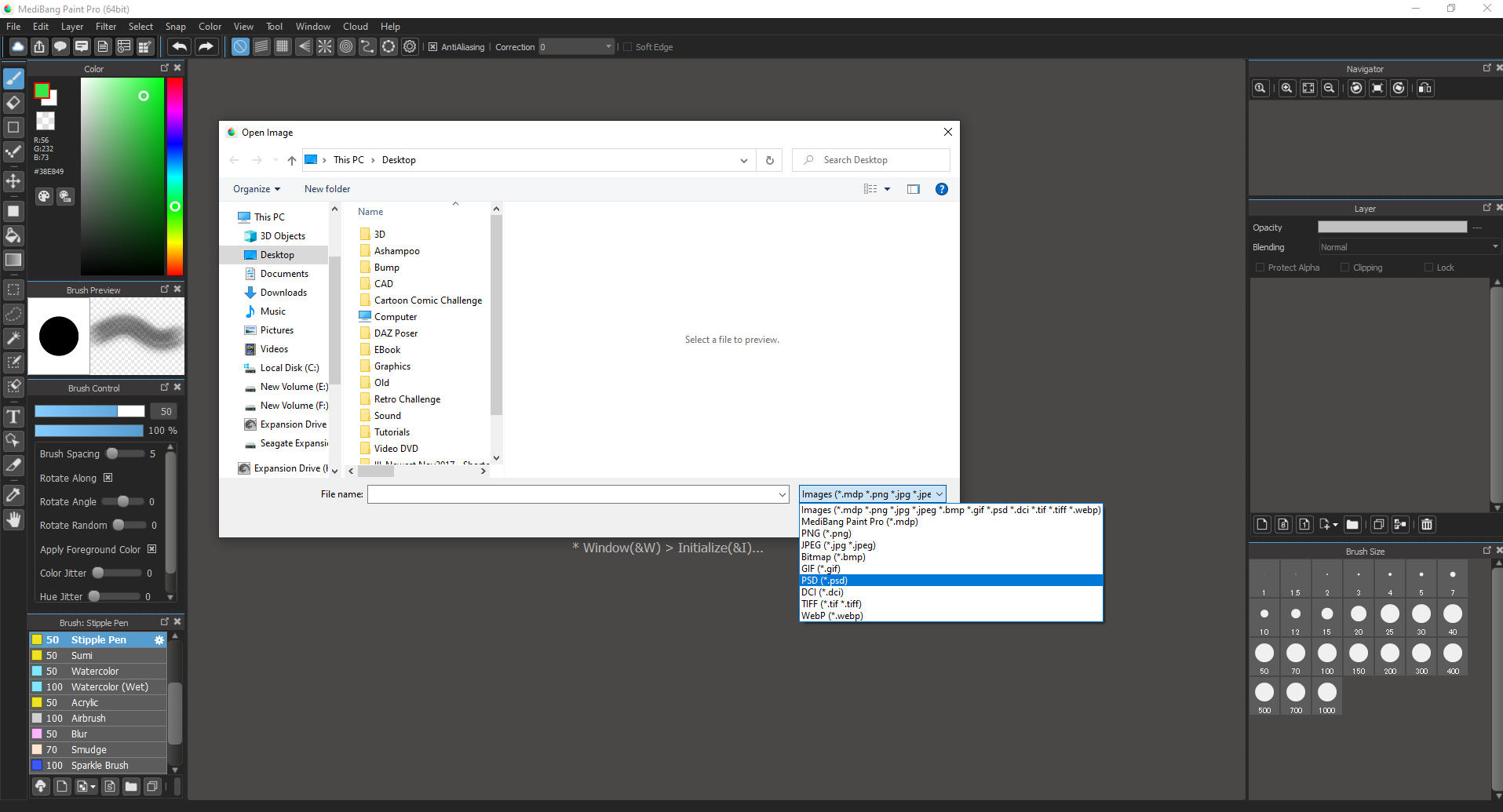Image resolution: width=1503 pixels, height=812 pixels.
Task: Expand the address bar path dropdown
Action: [x=744, y=160]
